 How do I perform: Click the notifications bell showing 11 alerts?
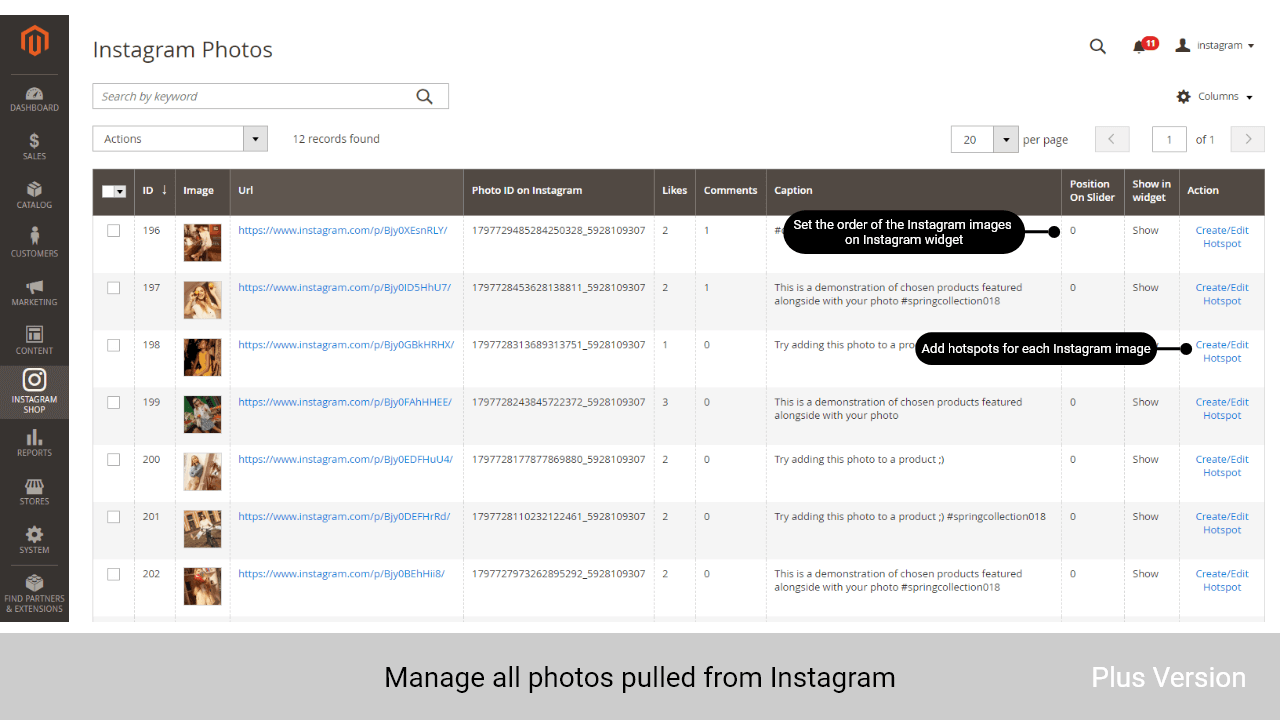click(x=1141, y=46)
